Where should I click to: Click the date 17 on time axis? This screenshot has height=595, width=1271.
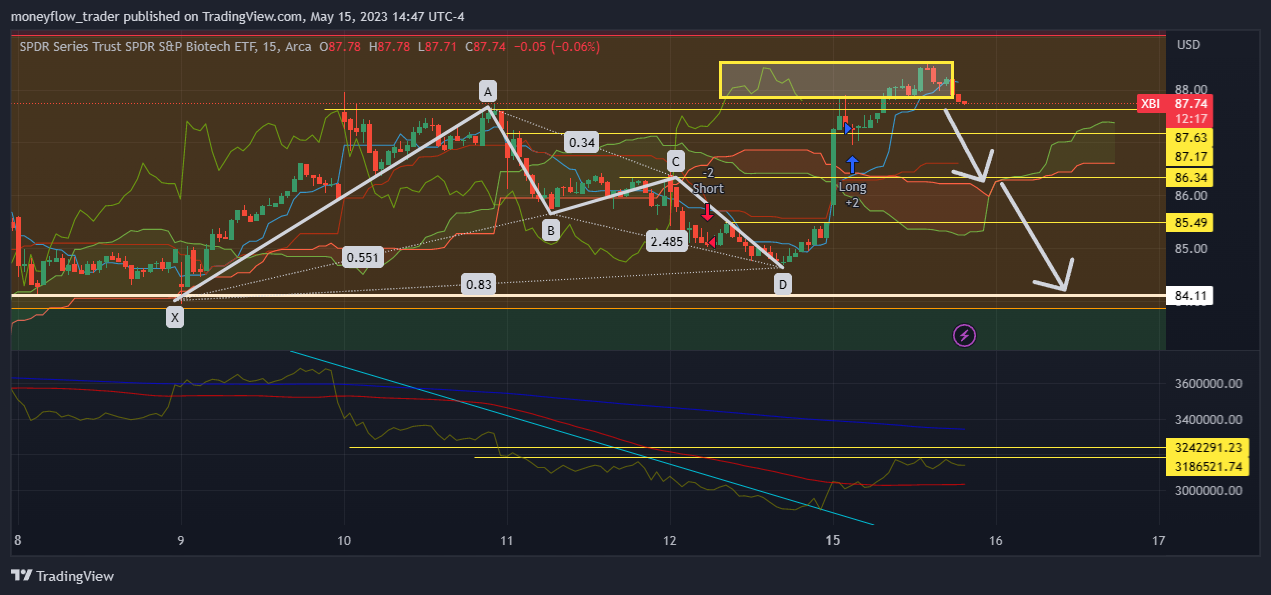(x=1159, y=540)
